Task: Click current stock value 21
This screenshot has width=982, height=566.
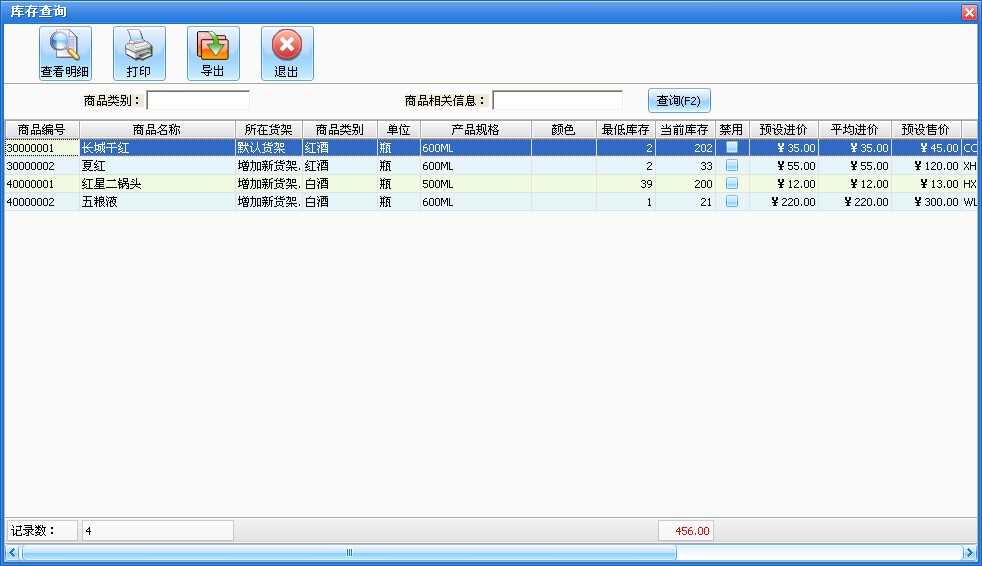Action: pos(685,202)
